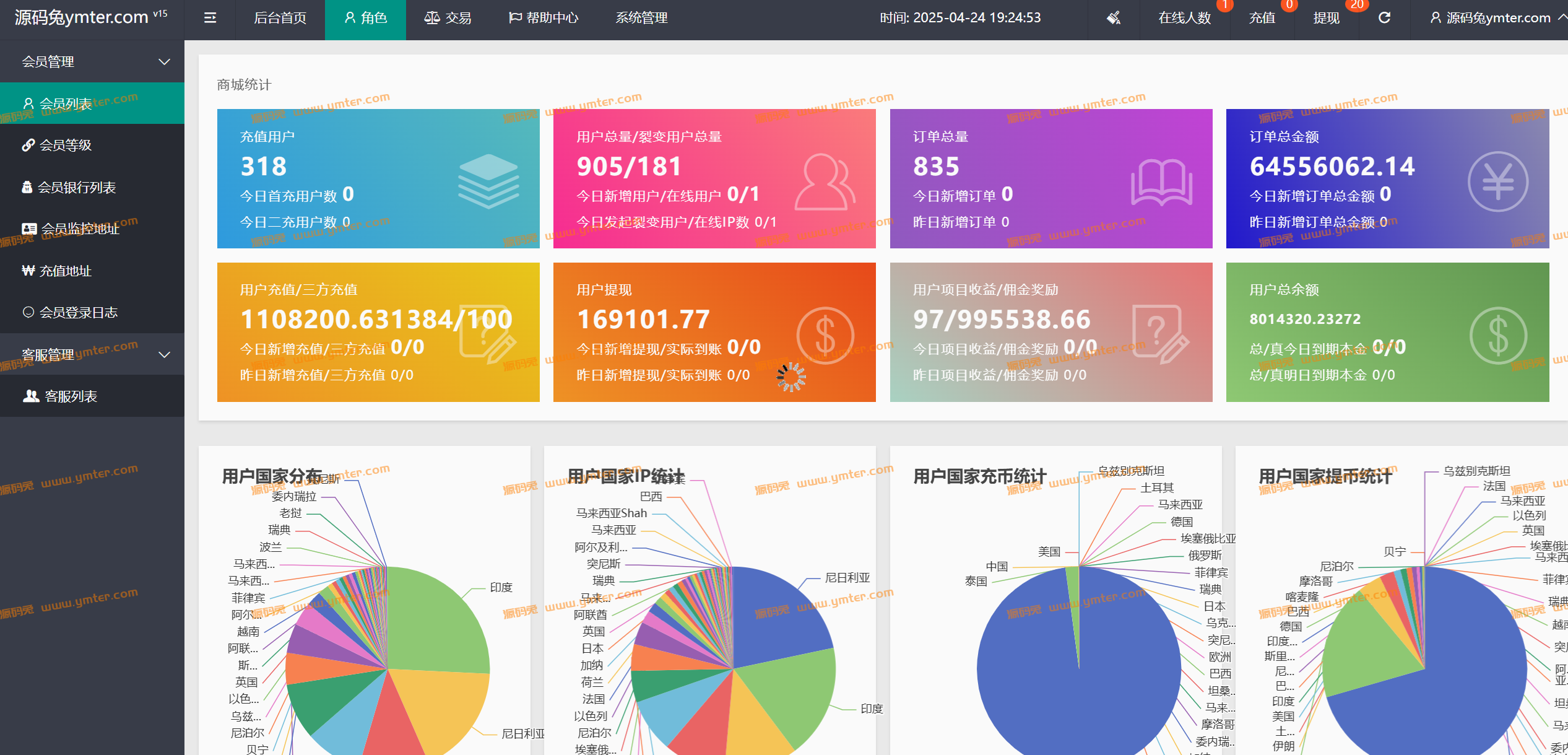Click the link icon beside 会员等级
Image resolution: width=1568 pixels, height=755 pixels.
[28, 145]
